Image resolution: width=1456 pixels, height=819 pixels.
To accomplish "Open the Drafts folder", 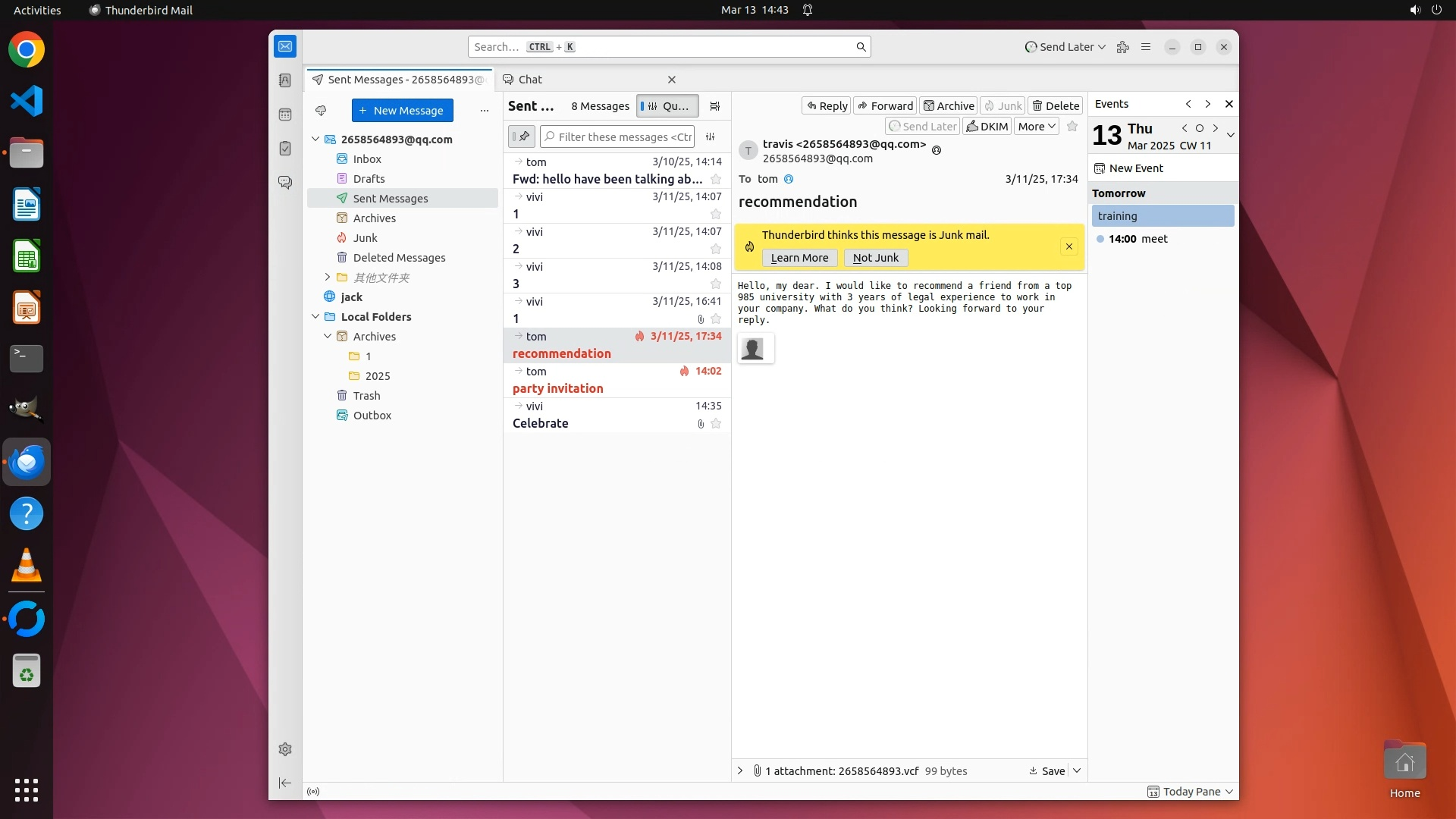I will point(369,179).
